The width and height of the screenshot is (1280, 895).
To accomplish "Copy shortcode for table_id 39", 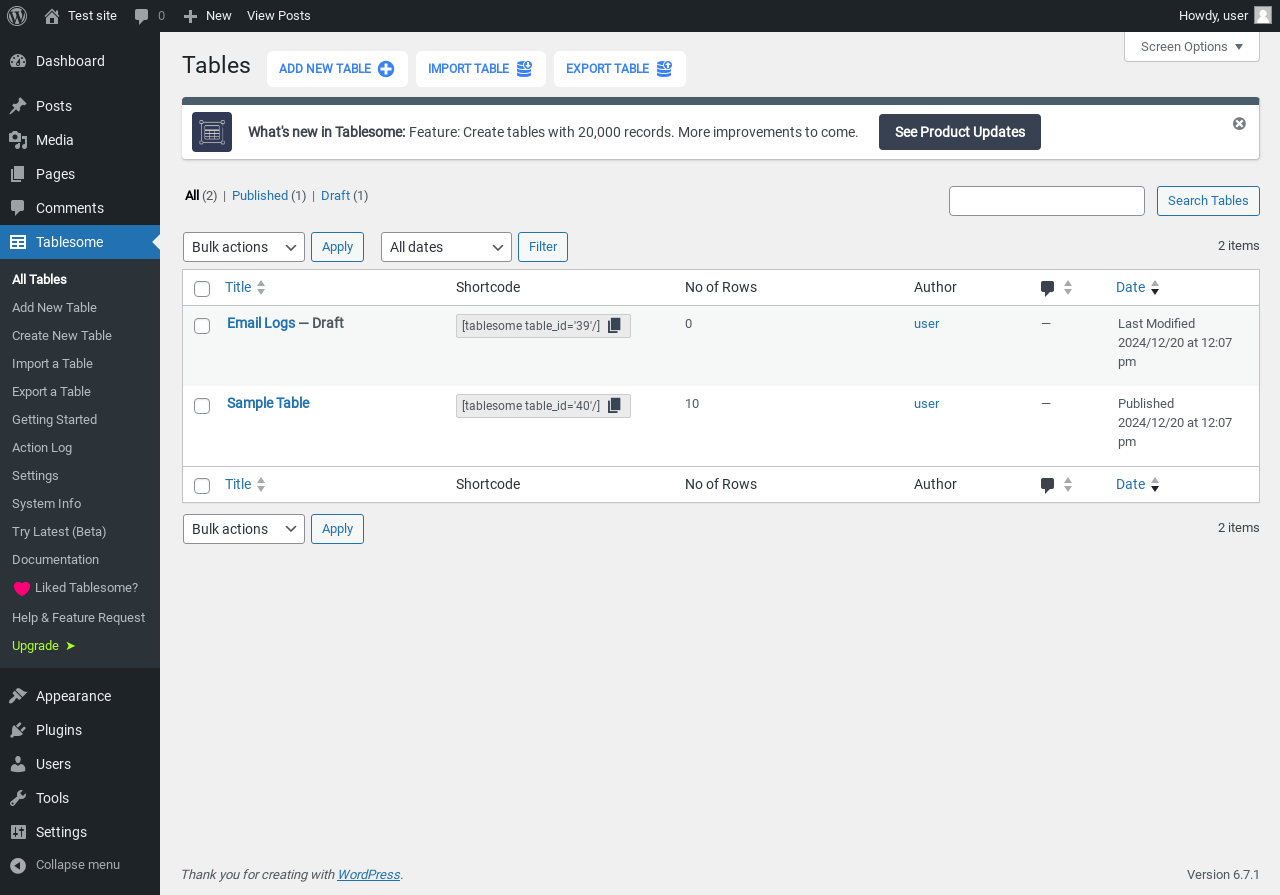I will pyautogui.click(x=614, y=325).
